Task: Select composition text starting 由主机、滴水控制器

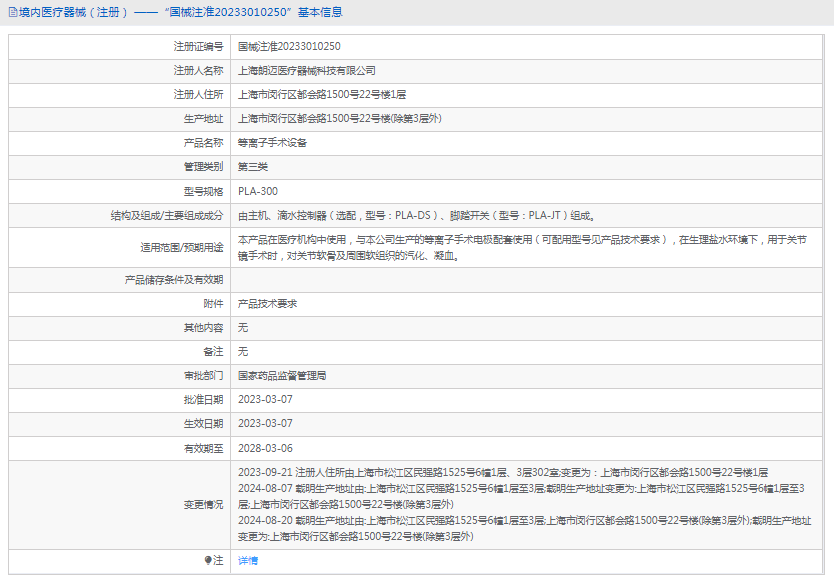Action: (x=416, y=215)
